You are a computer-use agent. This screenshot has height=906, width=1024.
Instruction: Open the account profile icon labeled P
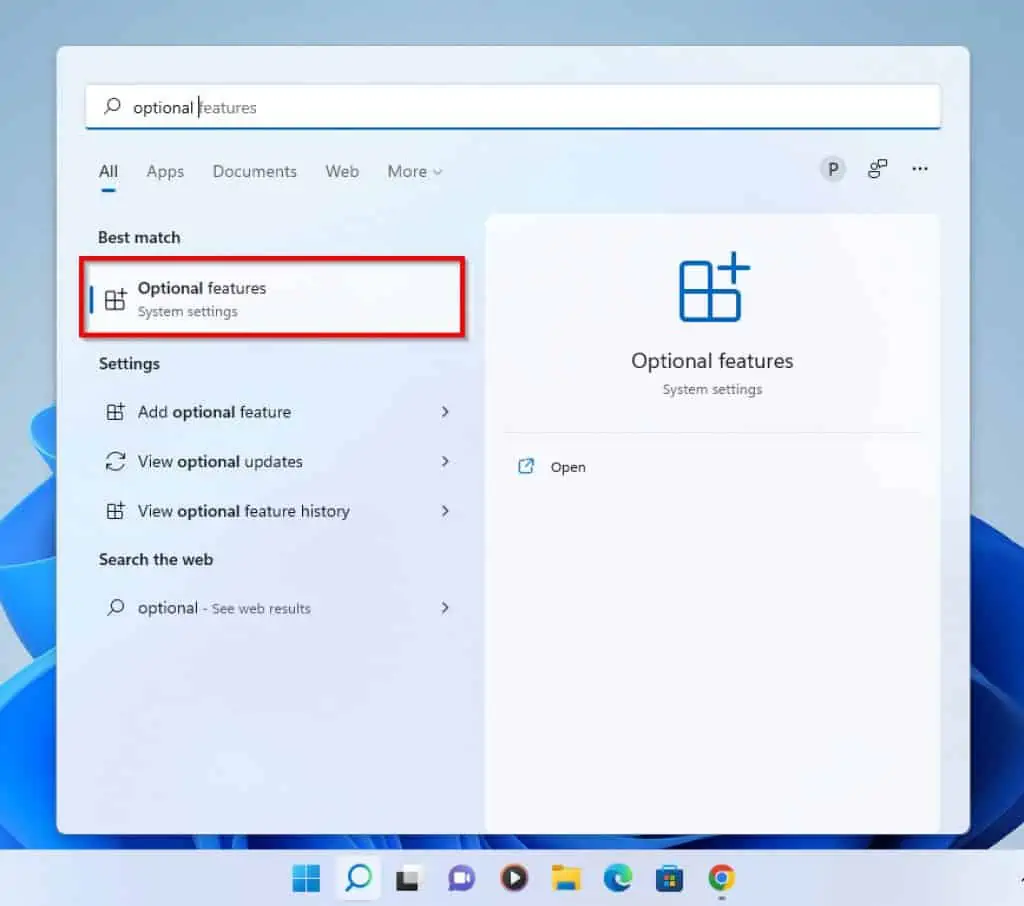pos(832,169)
